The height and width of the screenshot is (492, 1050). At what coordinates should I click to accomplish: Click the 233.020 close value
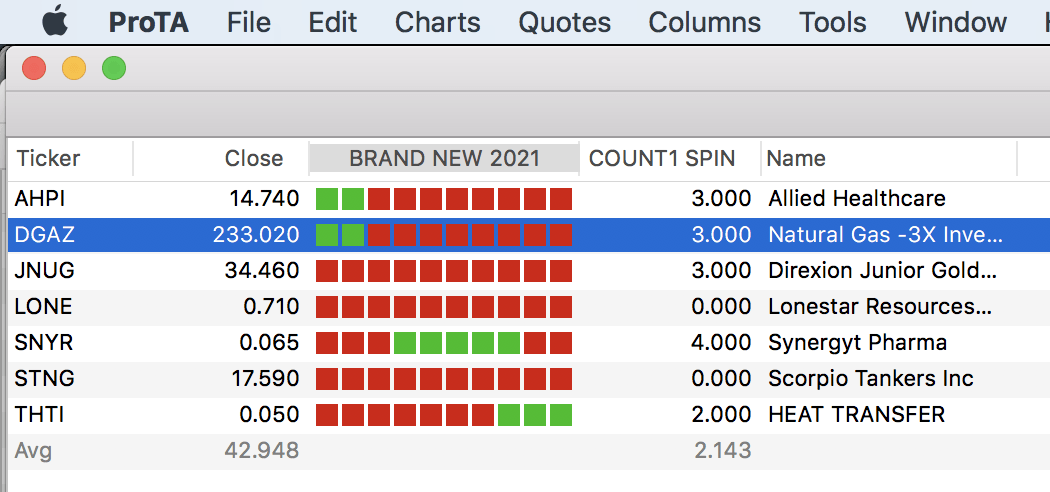256,235
